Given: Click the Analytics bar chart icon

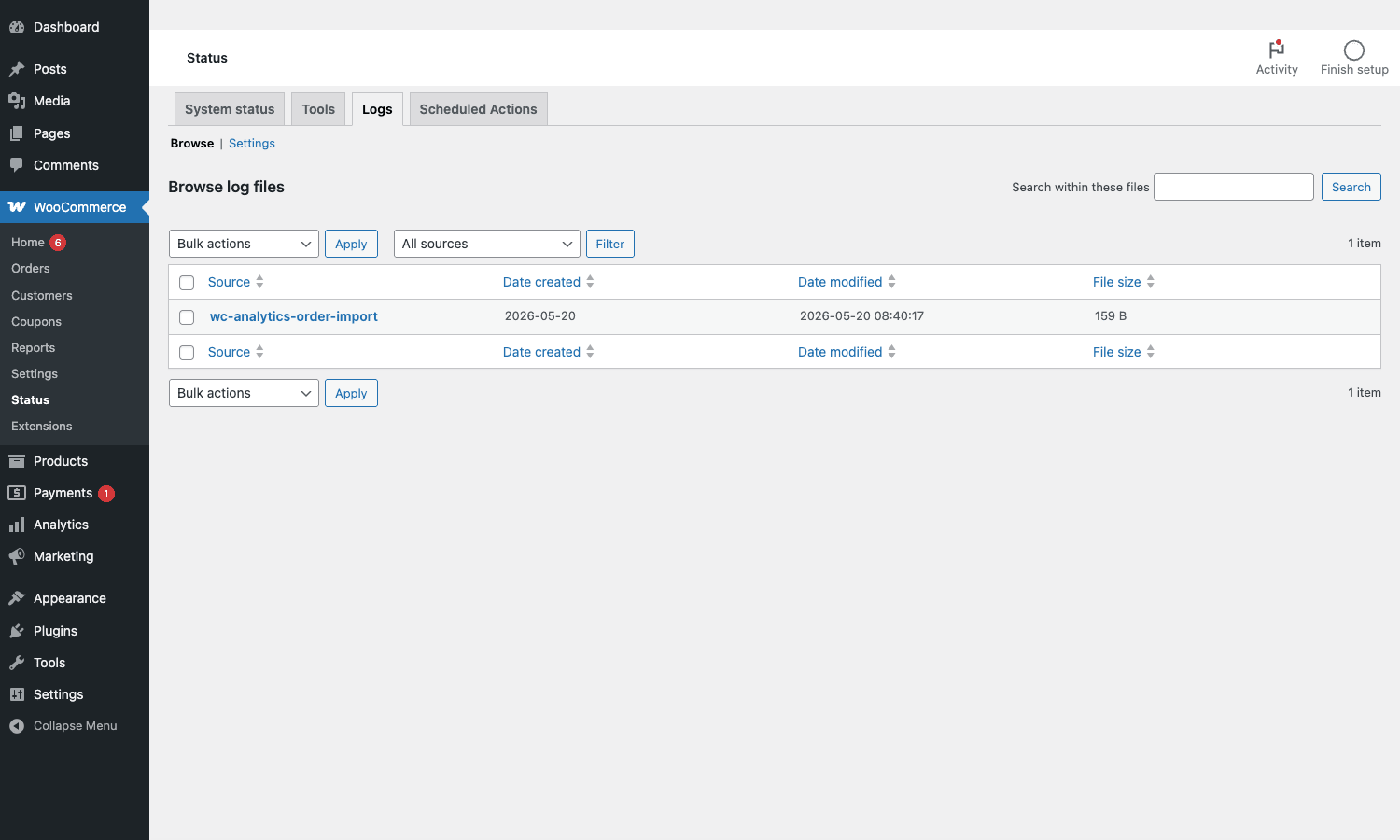Looking at the screenshot, I should click(x=17, y=525).
